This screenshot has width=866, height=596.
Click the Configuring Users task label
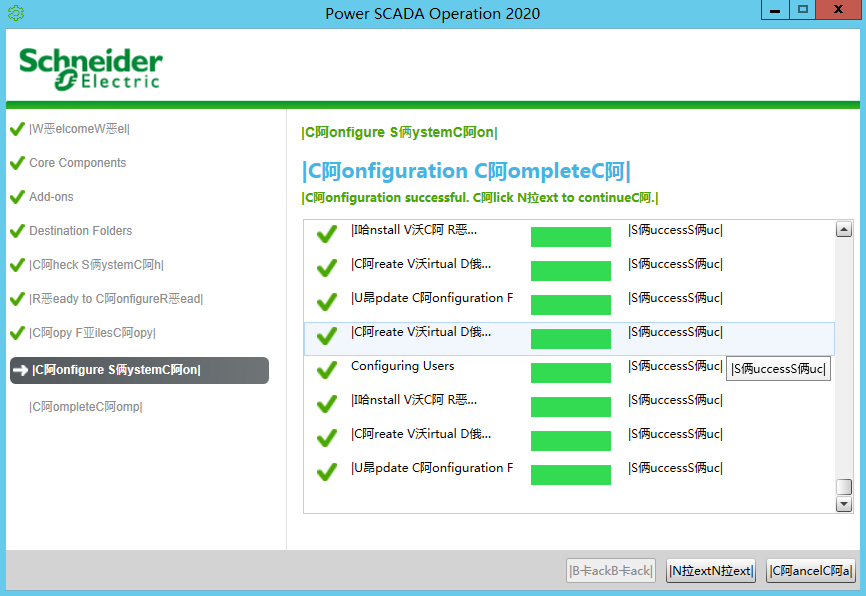pos(403,366)
